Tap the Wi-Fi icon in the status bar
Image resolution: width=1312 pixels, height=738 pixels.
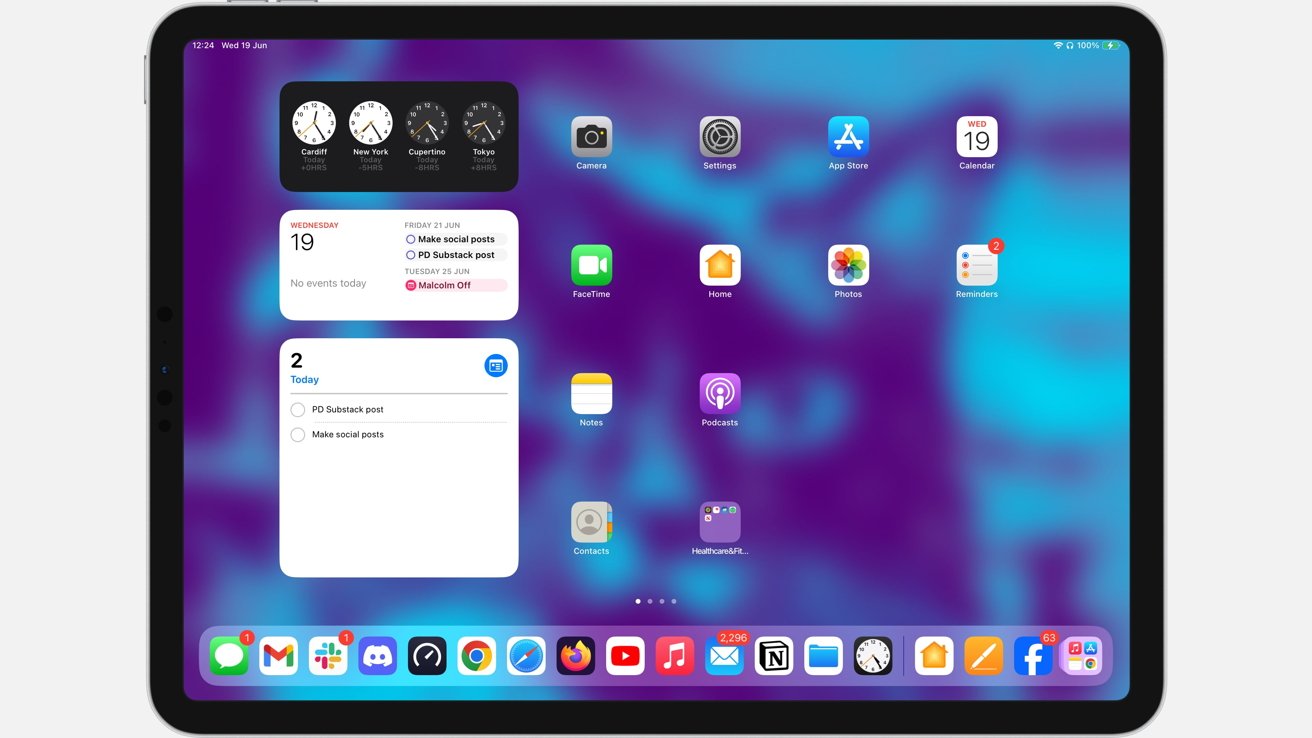click(x=1058, y=46)
